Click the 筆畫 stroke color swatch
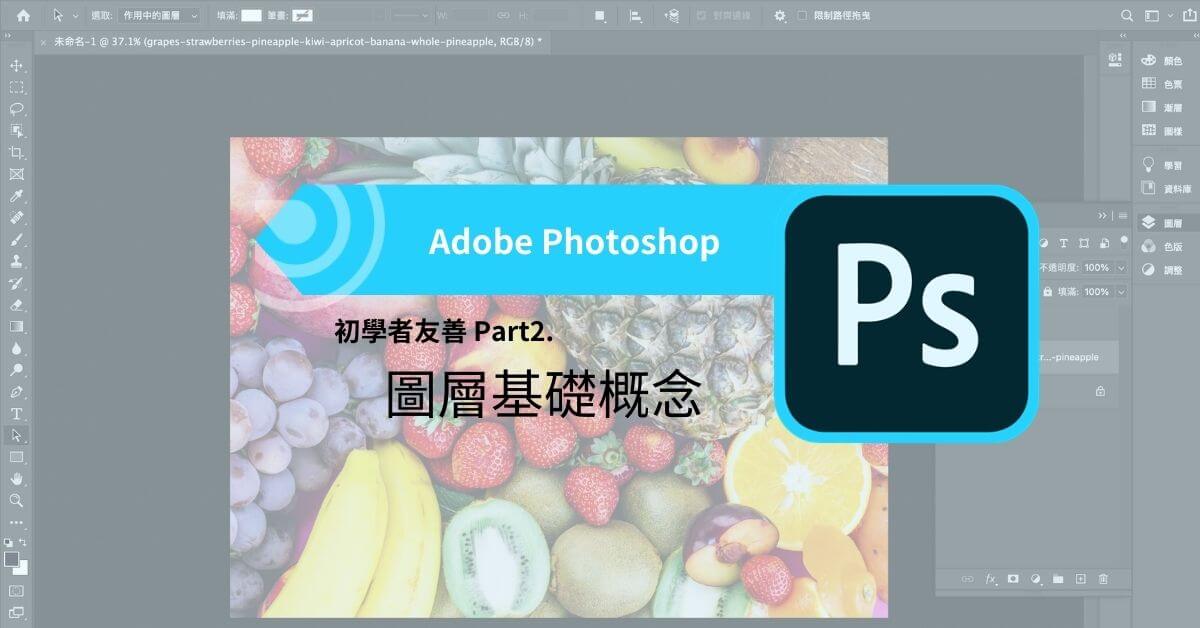Screen dimensions: 1200x628 click(303, 16)
